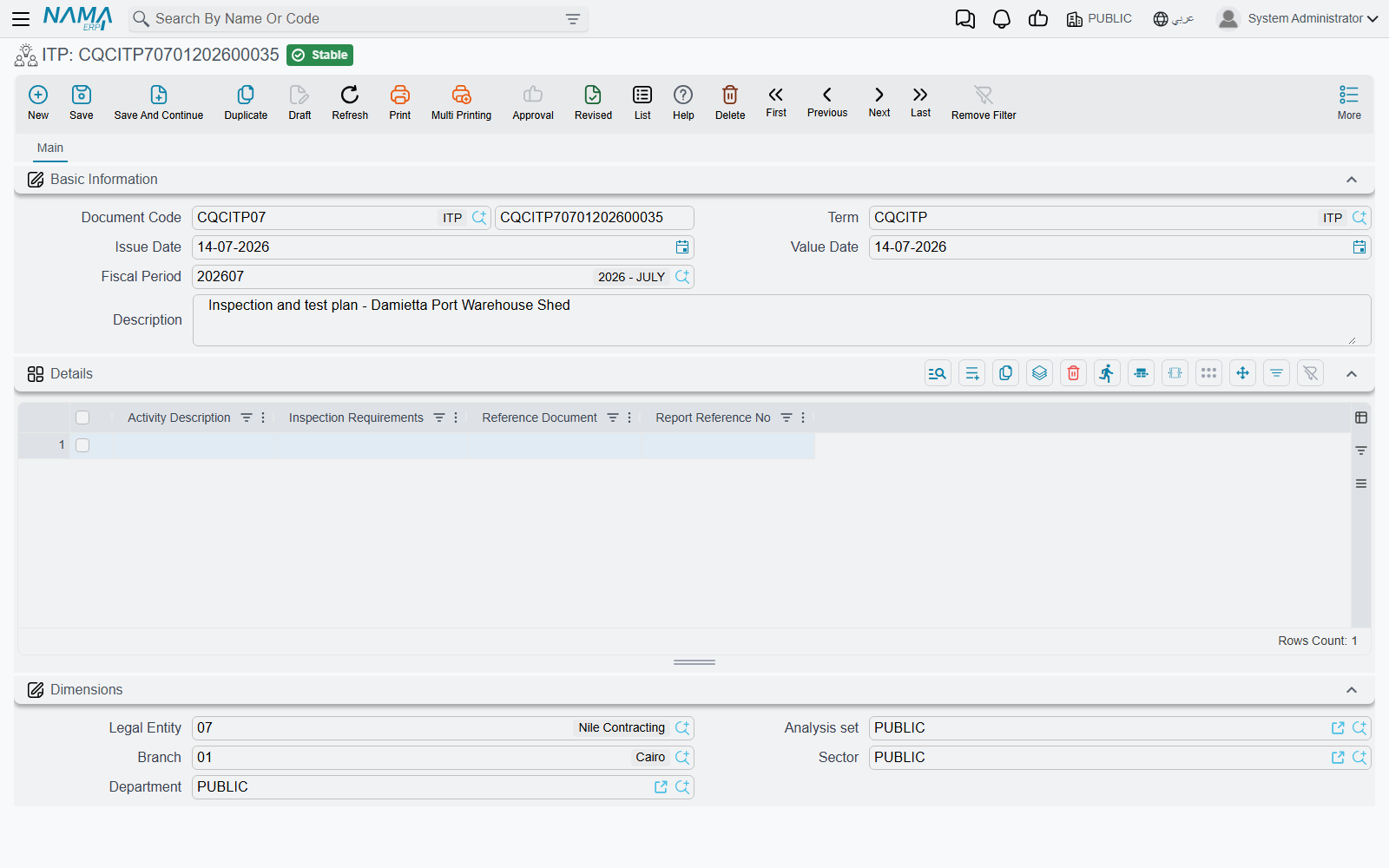Collapse the Dimensions section
The width and height of the screenshot is (1389, 868).
pos(1352,690)
